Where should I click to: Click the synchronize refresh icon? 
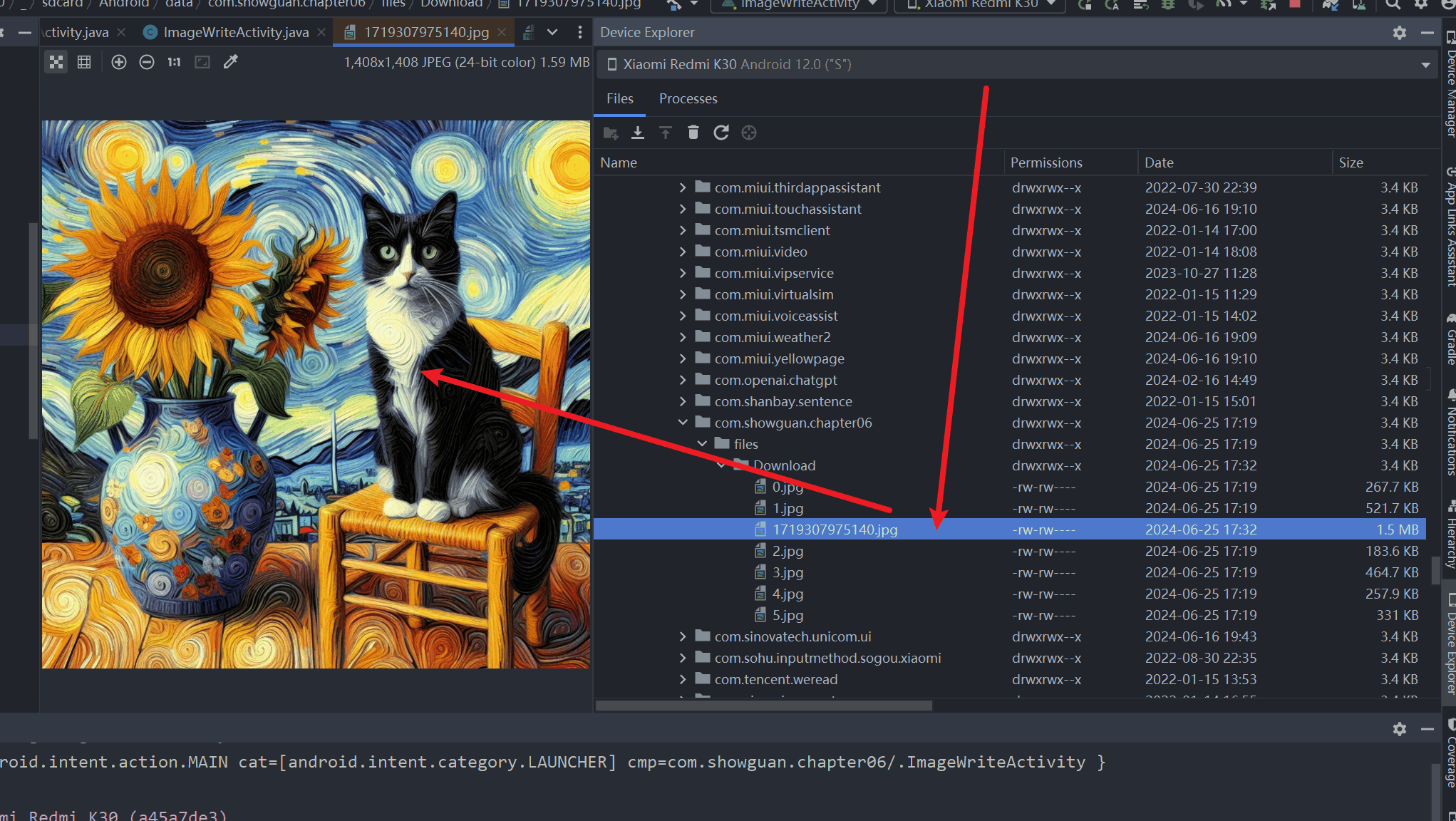(x=721, y=133)
